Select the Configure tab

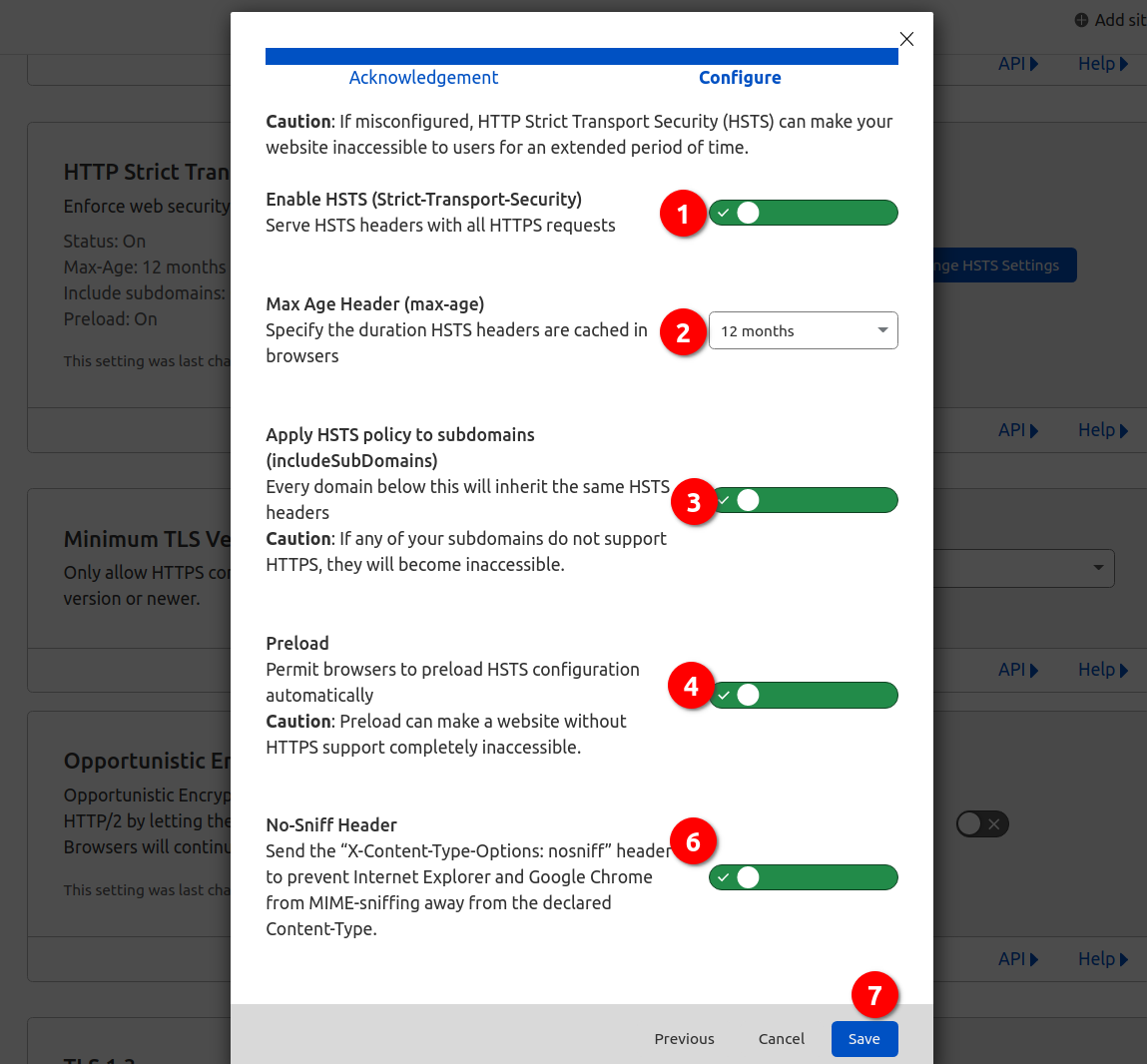pyautogui.click(x=740, y=78)
